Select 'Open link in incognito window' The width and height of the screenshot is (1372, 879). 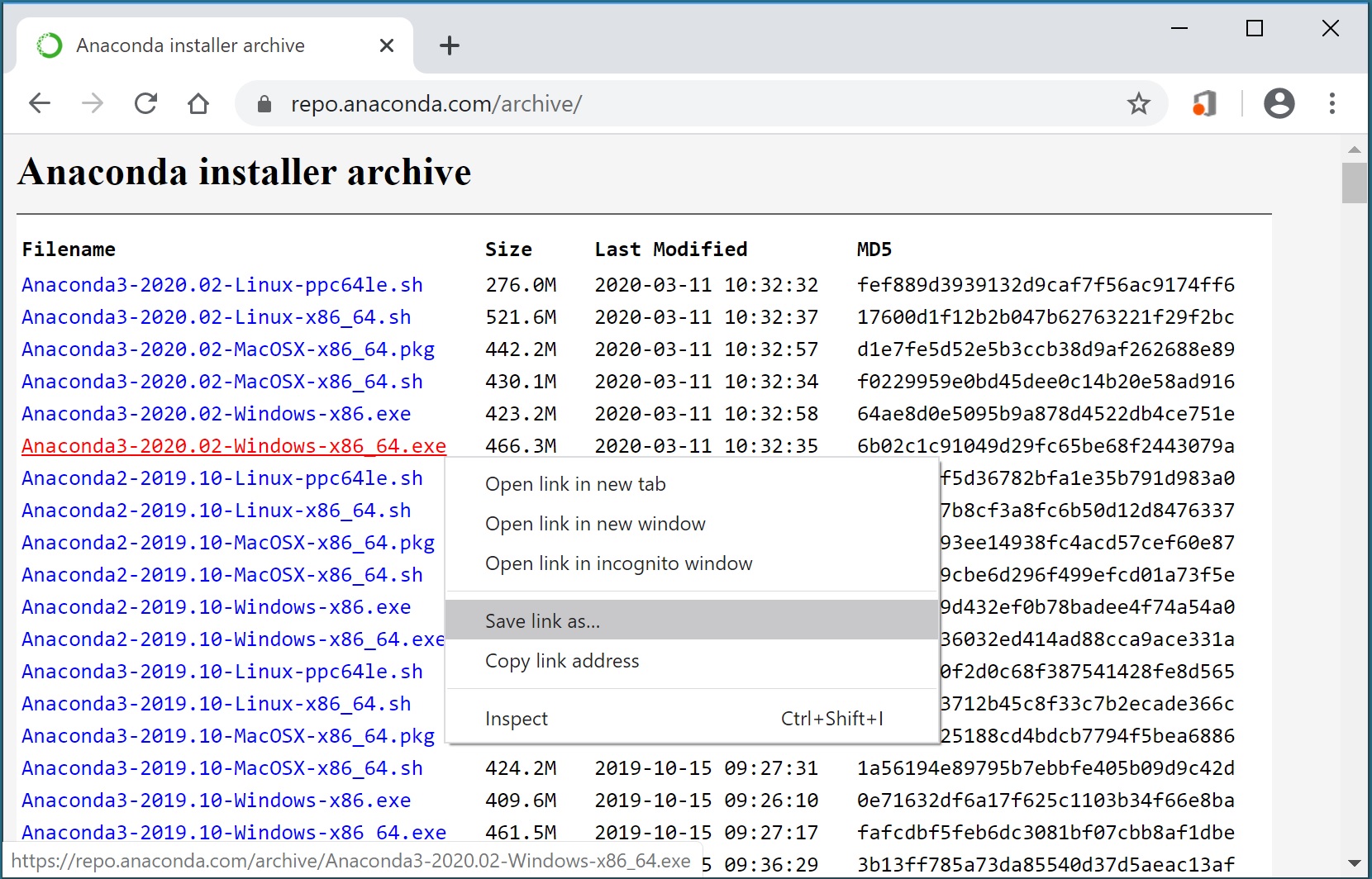[618, 563]
